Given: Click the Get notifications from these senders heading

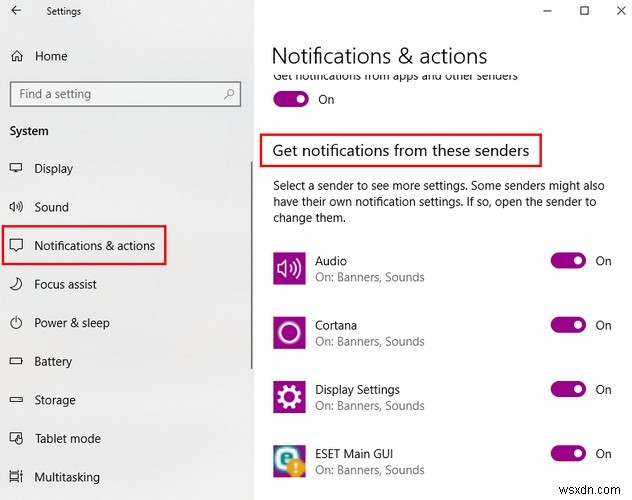Looking at the screenshot, I should (x=401, y=151).
